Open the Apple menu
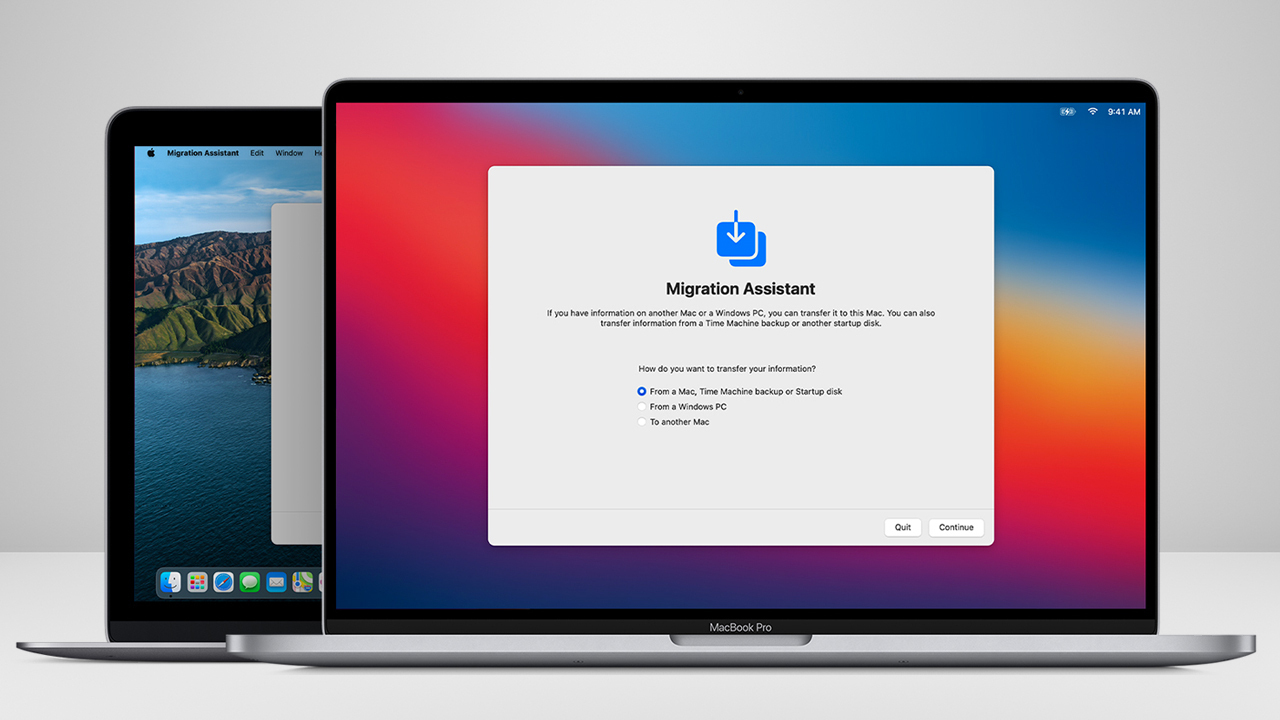1280x720 pixels. 151,152
